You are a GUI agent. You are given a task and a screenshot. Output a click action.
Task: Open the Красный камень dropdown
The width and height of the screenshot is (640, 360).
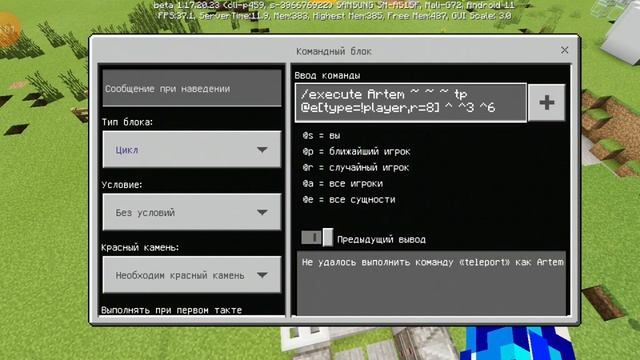click(x=191, y=275)
